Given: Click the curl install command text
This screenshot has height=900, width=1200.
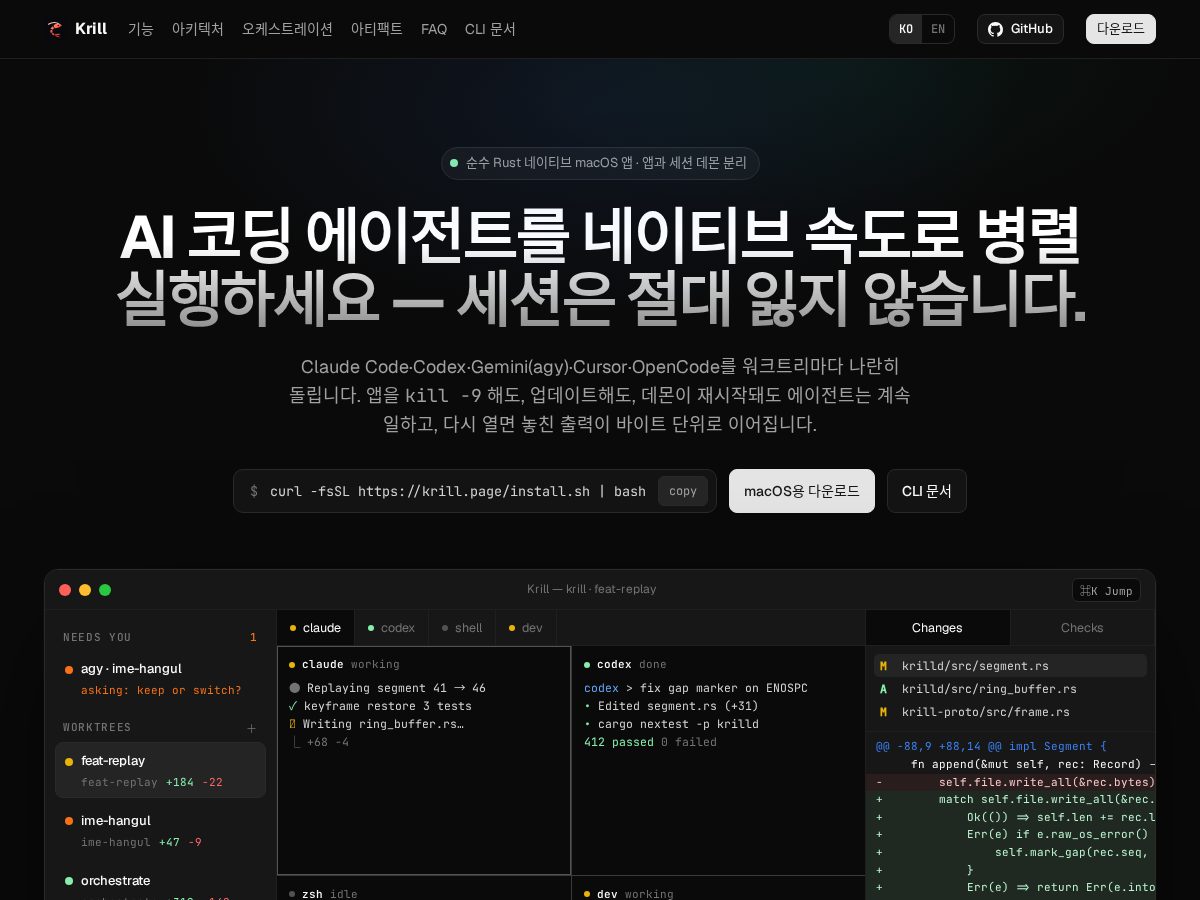Looking at the screenshot, I should (x=458, y=491).
